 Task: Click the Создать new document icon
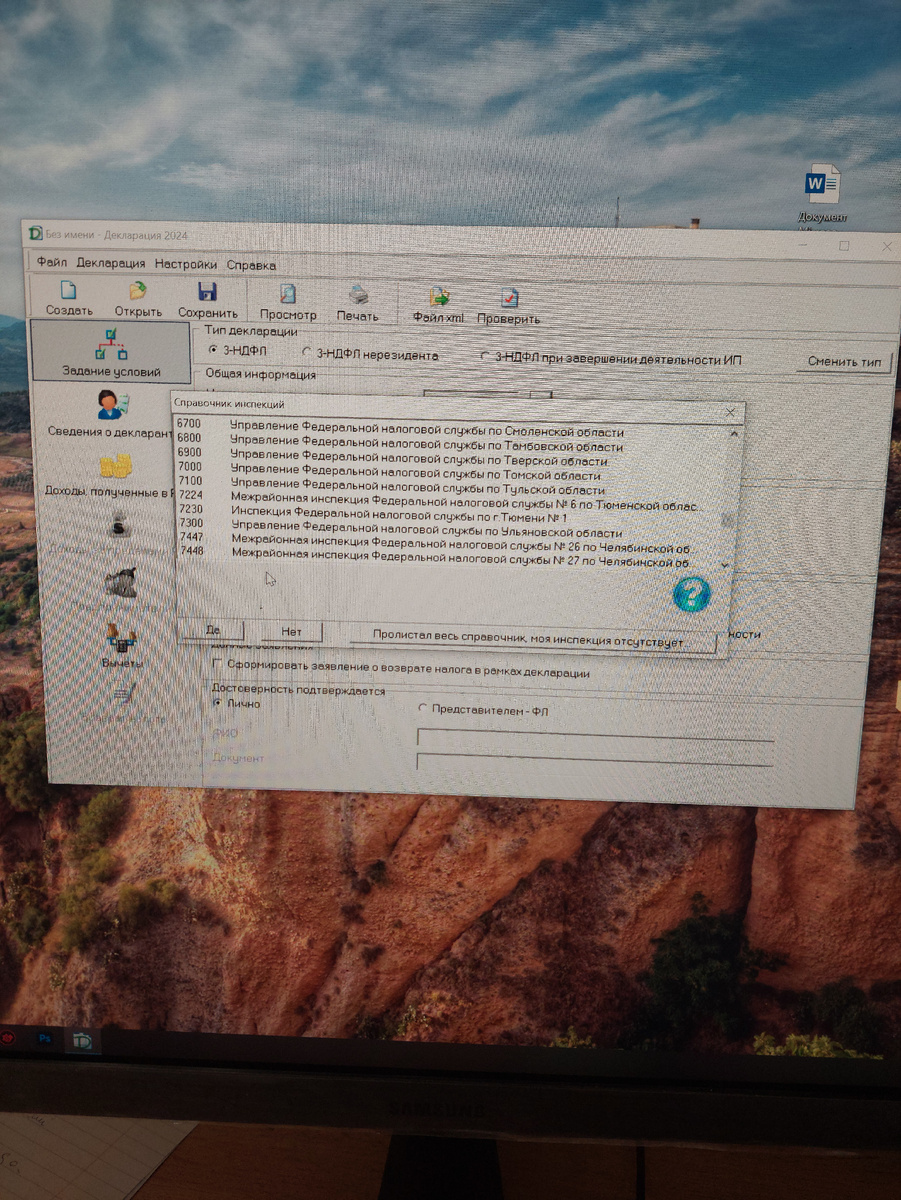pyautogui.click(x=68, y=291)
